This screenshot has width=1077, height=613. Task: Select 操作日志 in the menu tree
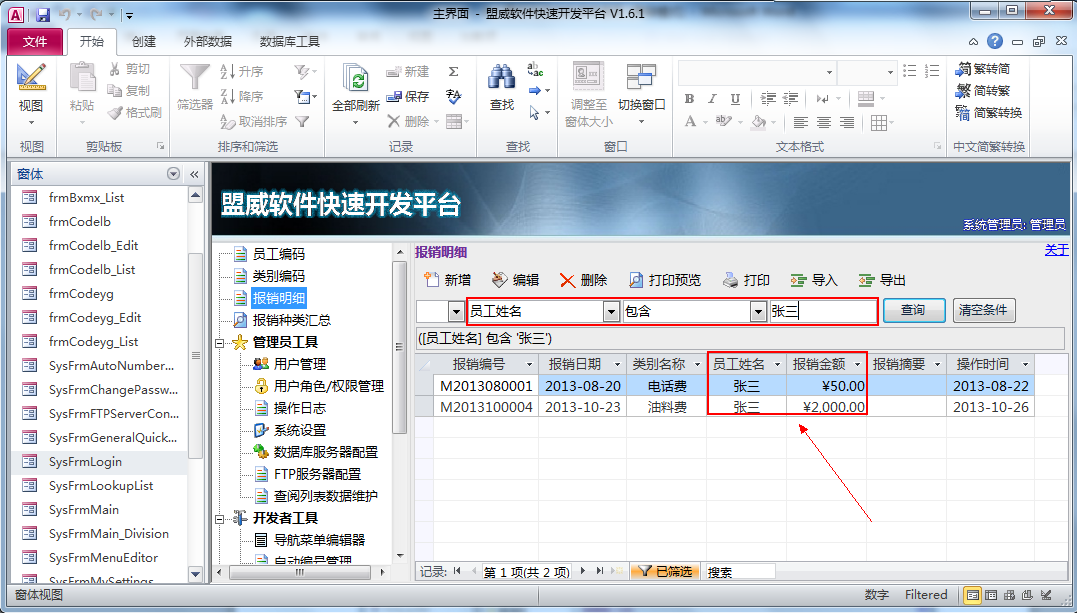[299, 408]
